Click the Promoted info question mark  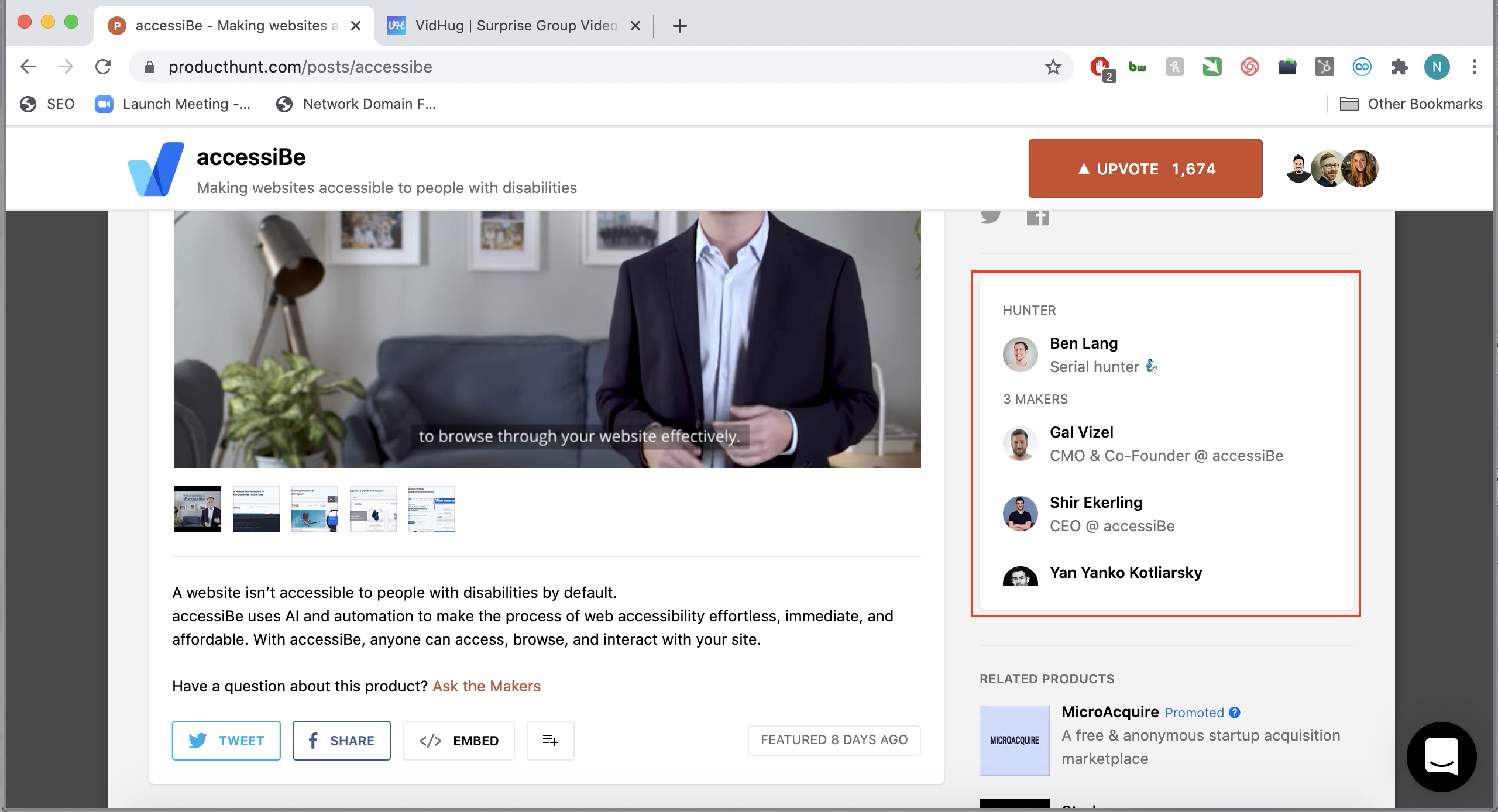point(1235,713)
